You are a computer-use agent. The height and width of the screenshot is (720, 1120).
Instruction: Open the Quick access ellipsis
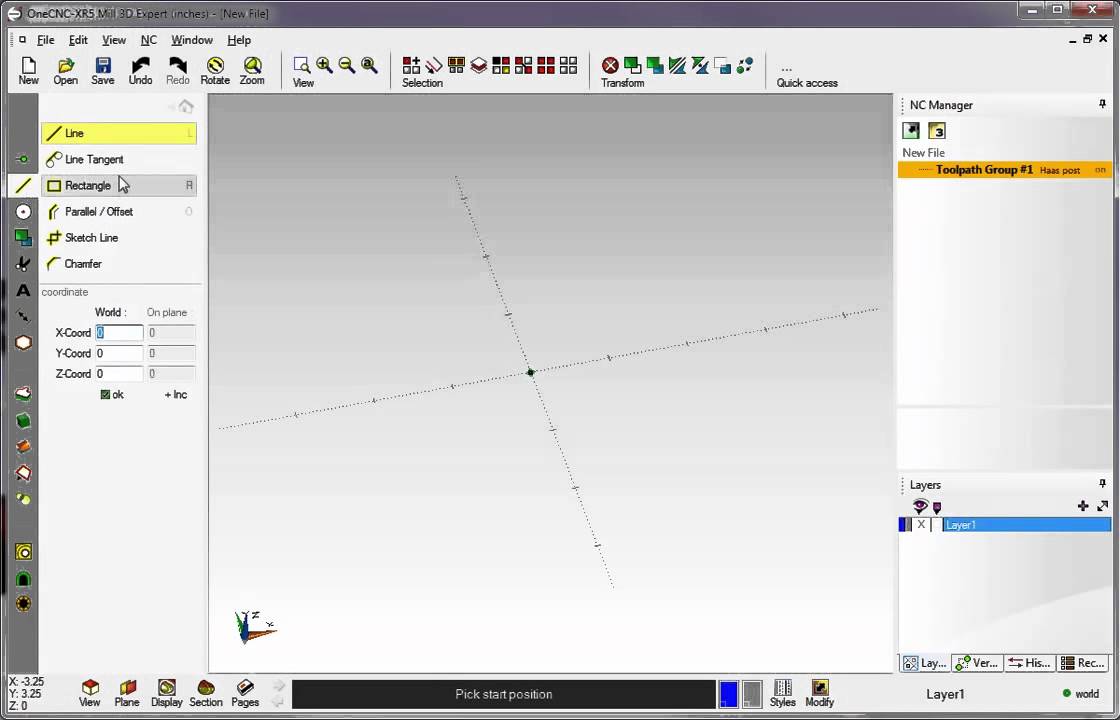pyautogui.click(x=786, y=69)
